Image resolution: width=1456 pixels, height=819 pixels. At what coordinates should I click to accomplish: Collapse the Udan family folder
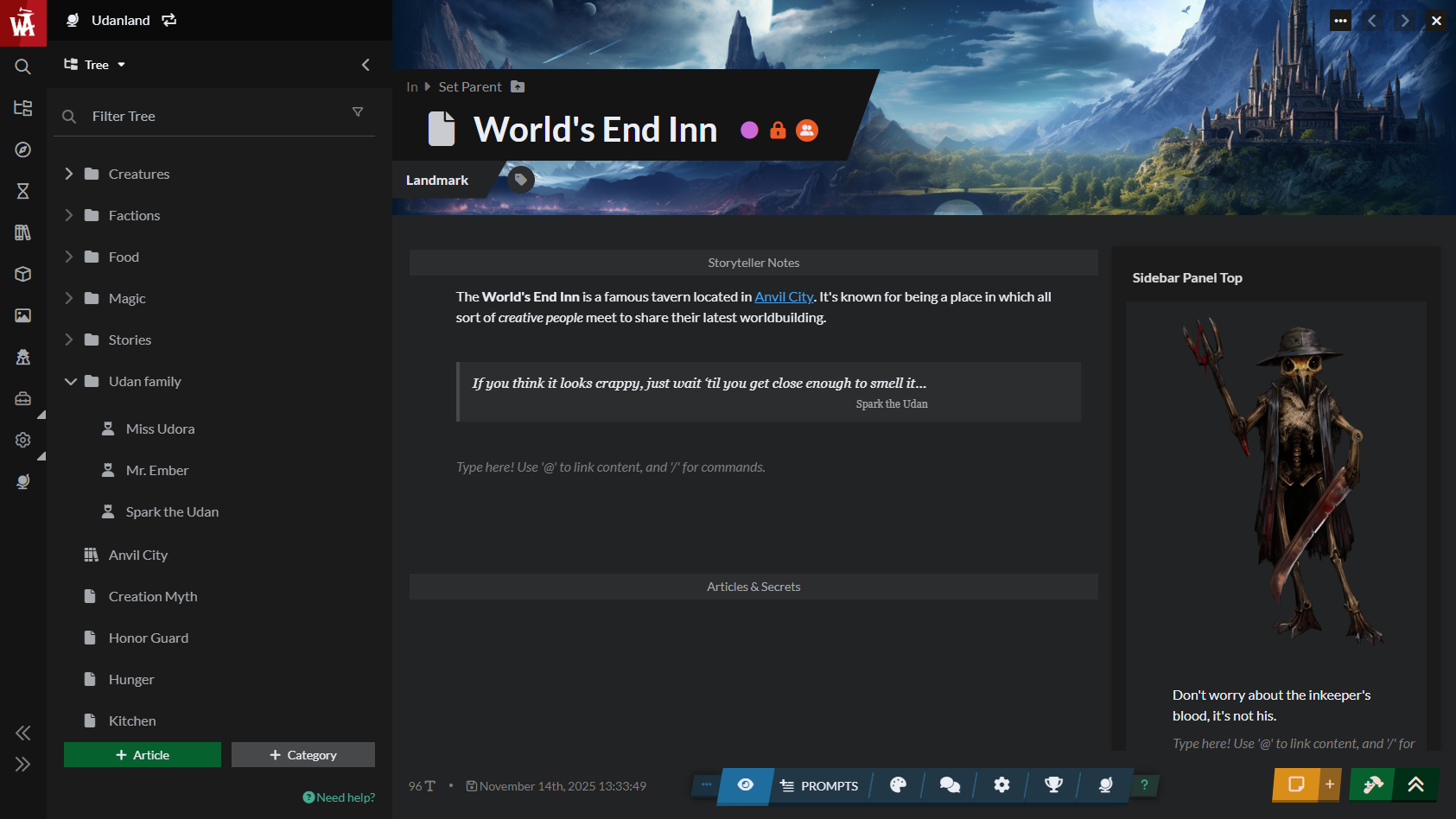[70, 381]
